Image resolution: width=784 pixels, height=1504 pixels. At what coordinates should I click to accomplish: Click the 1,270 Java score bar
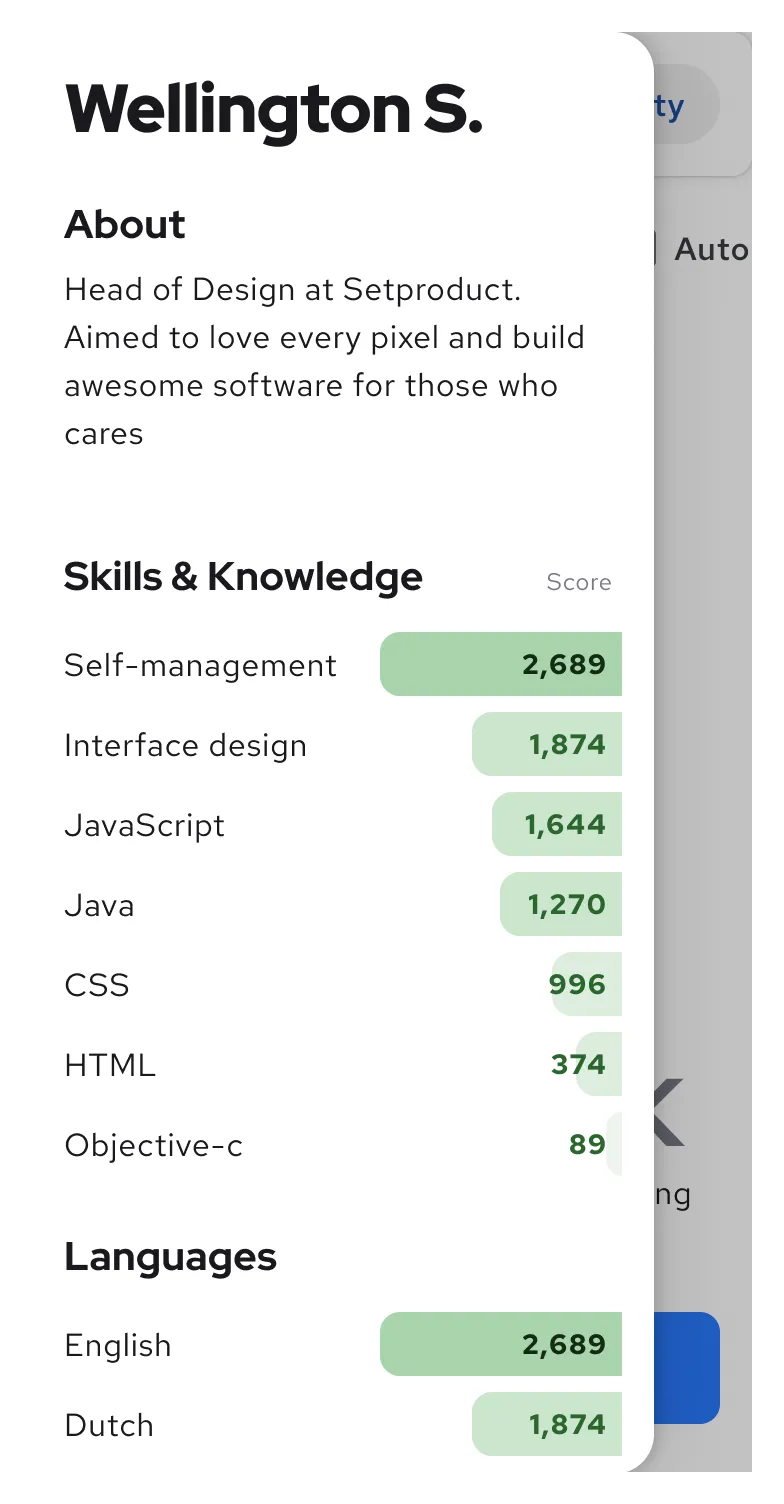point(561,904)
